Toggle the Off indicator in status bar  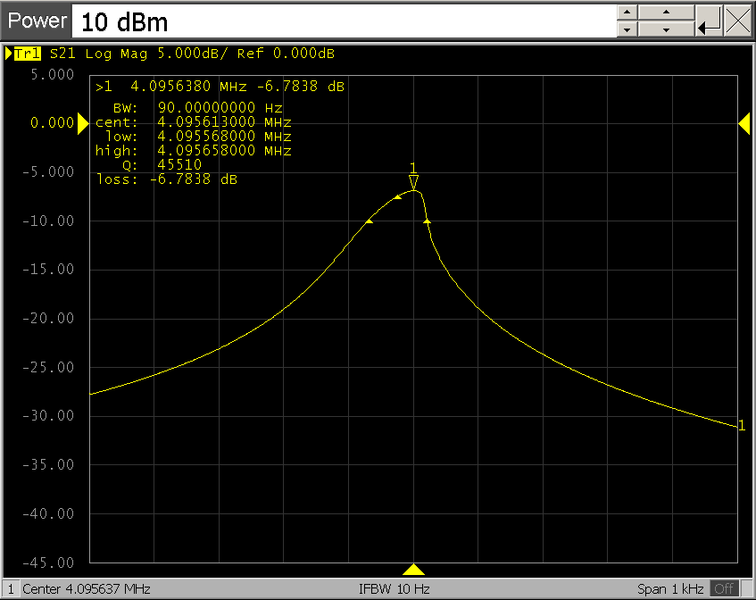(723, 589)
